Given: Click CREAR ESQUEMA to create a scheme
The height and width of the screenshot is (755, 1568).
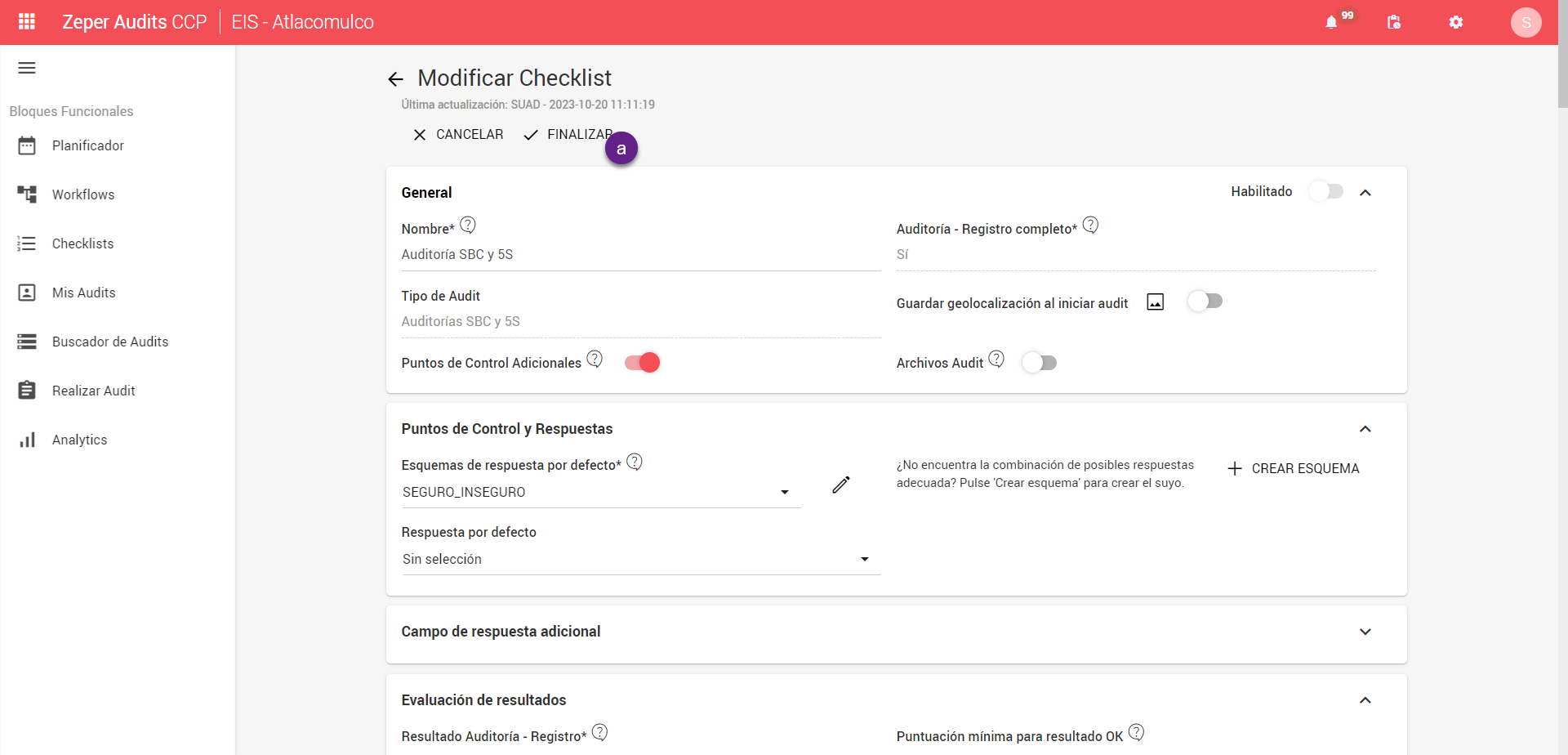Looking at the screenshot, I should tap(1294, 468).
